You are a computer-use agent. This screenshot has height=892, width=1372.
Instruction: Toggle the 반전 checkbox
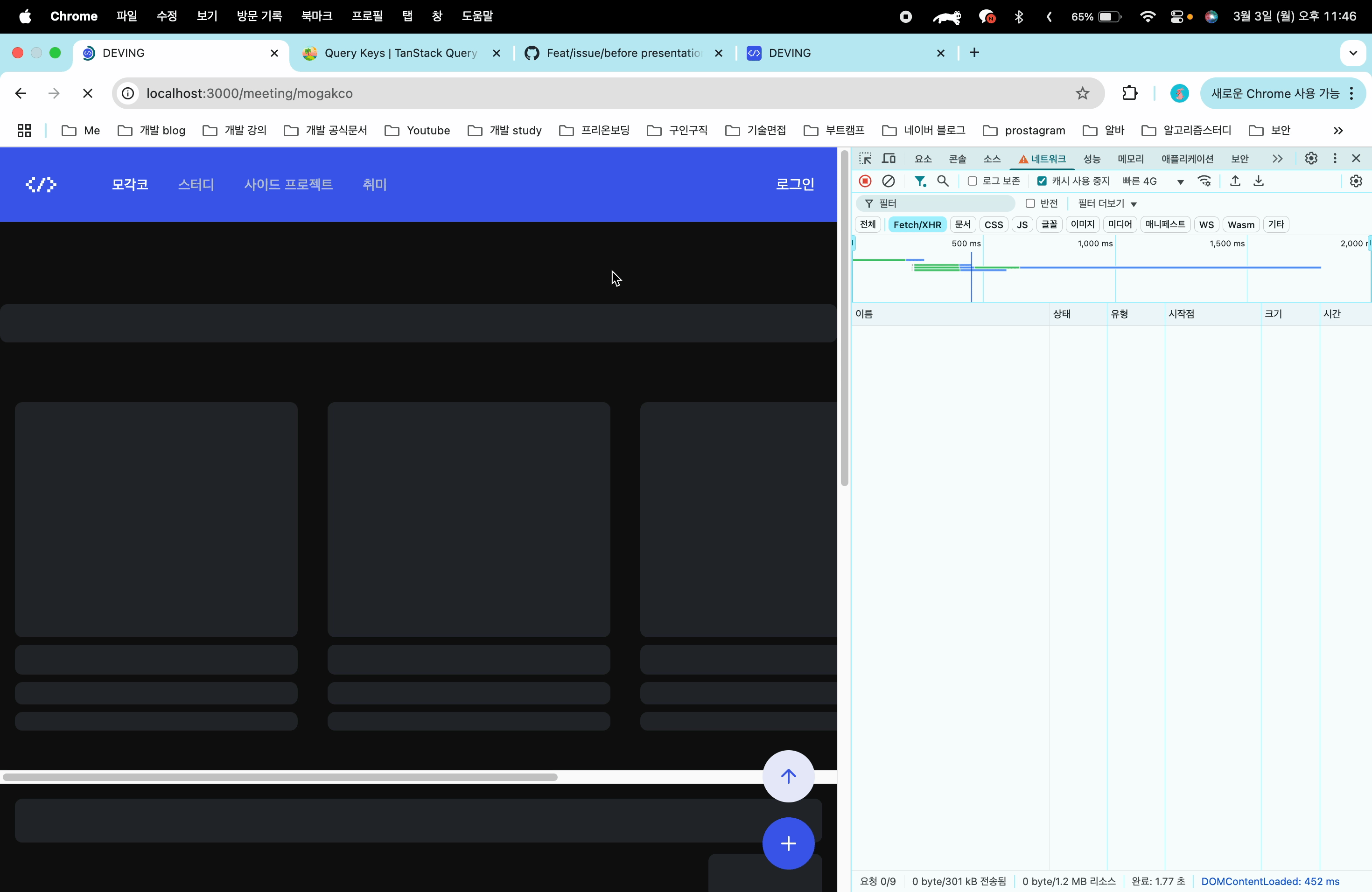pyautogui.click(x=1030, y=203)
